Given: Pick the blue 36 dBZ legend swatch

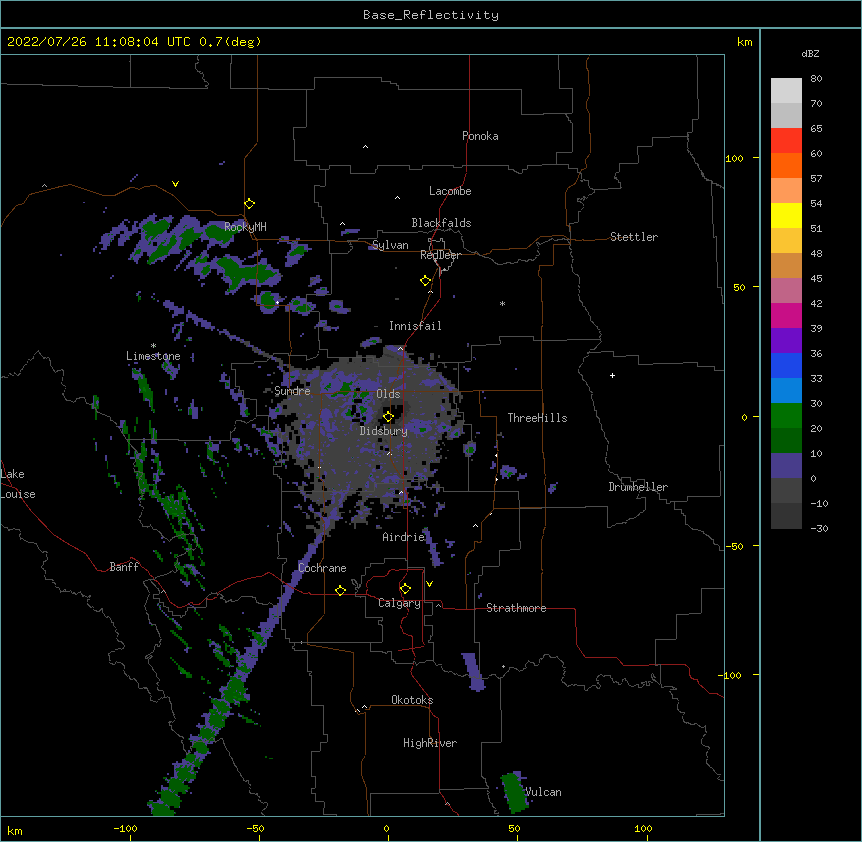Looking at the screenshot, I should click(786, 365).
